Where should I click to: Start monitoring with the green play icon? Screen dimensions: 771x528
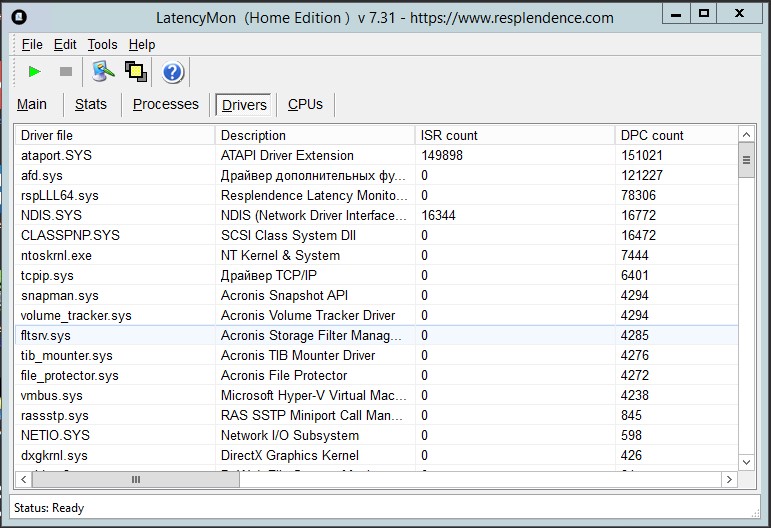[34, 72]
